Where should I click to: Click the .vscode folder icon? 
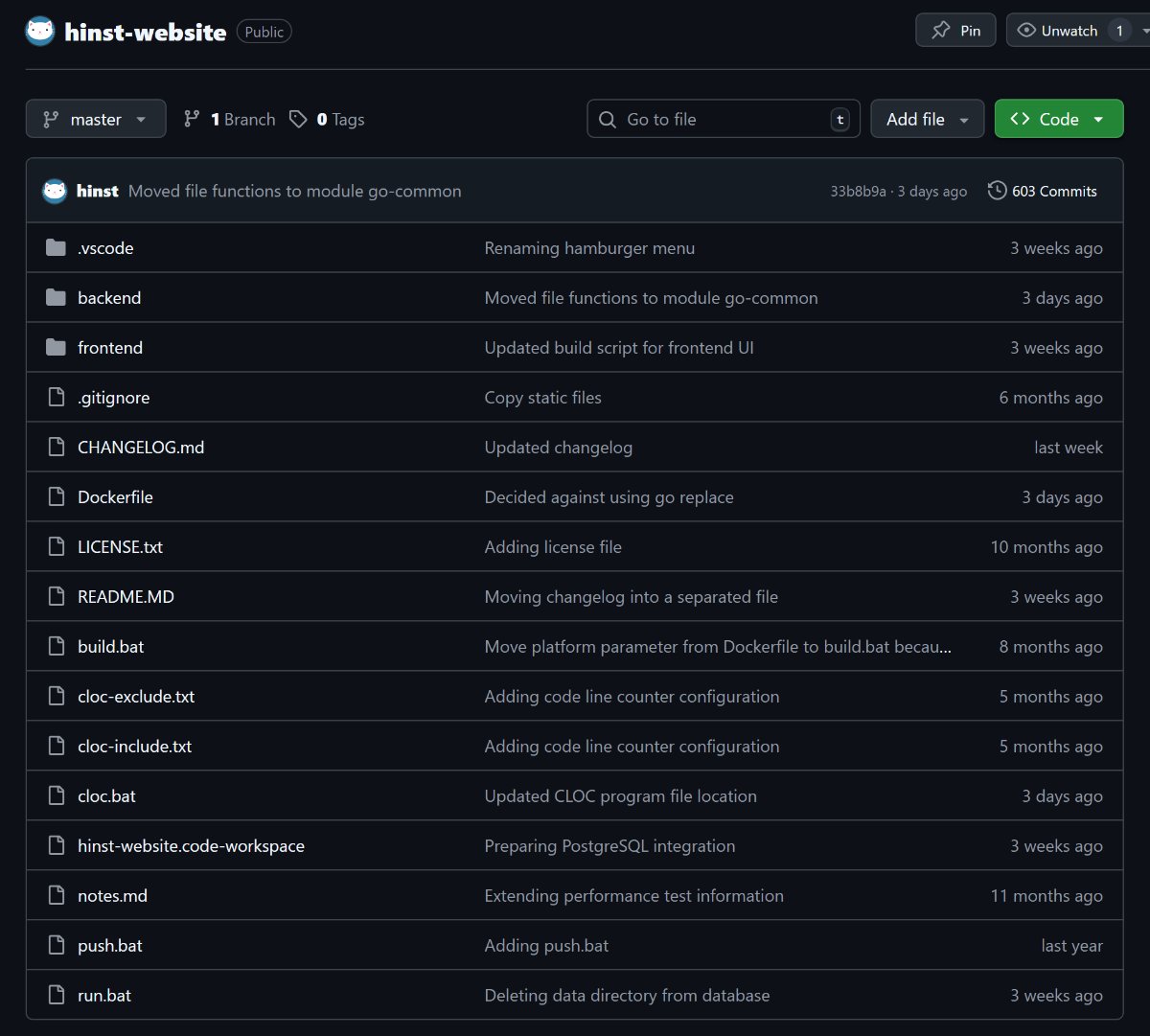(56, 248)
